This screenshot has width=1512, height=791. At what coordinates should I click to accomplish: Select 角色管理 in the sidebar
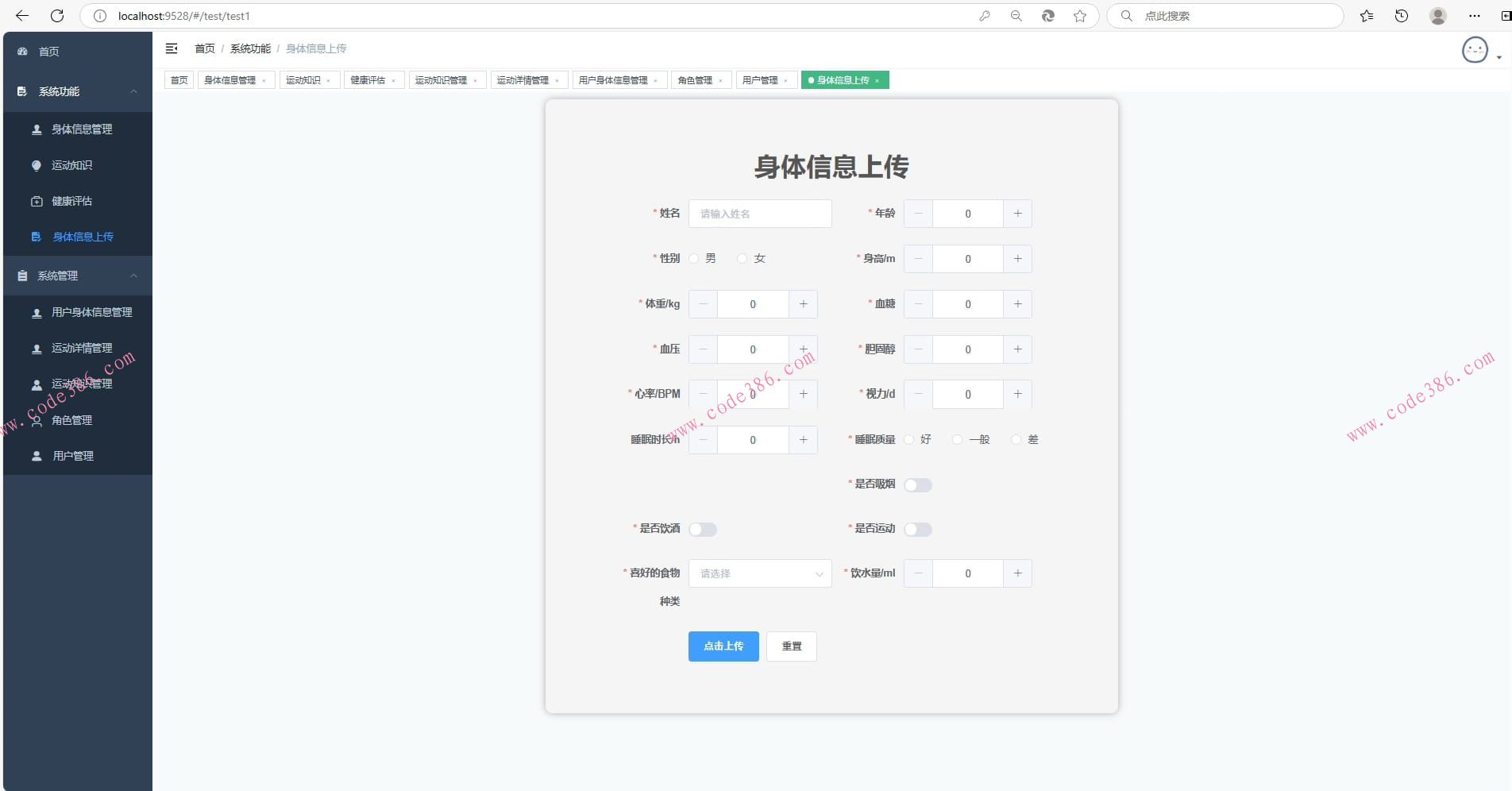point(71,420)
